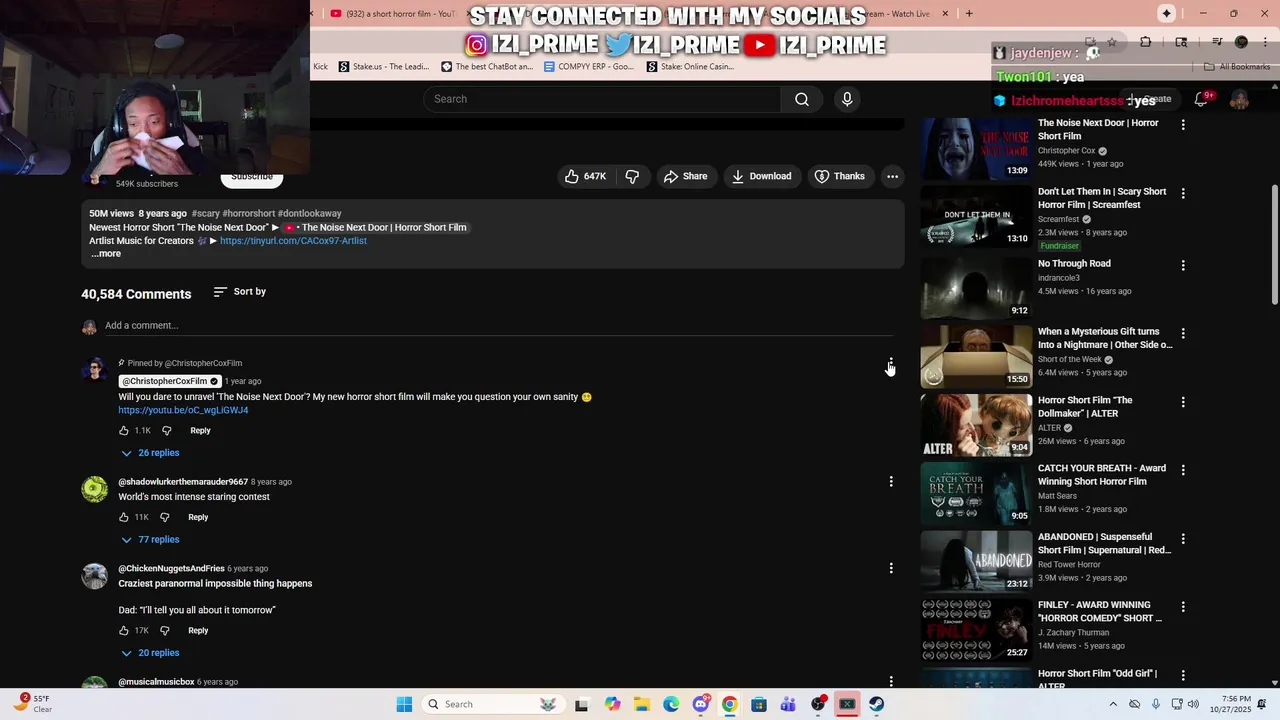This screenshot has width=1280, height=720.
Task: Like the 'World's most intense staring contest' comment
Action: click(x=124, y=517)
